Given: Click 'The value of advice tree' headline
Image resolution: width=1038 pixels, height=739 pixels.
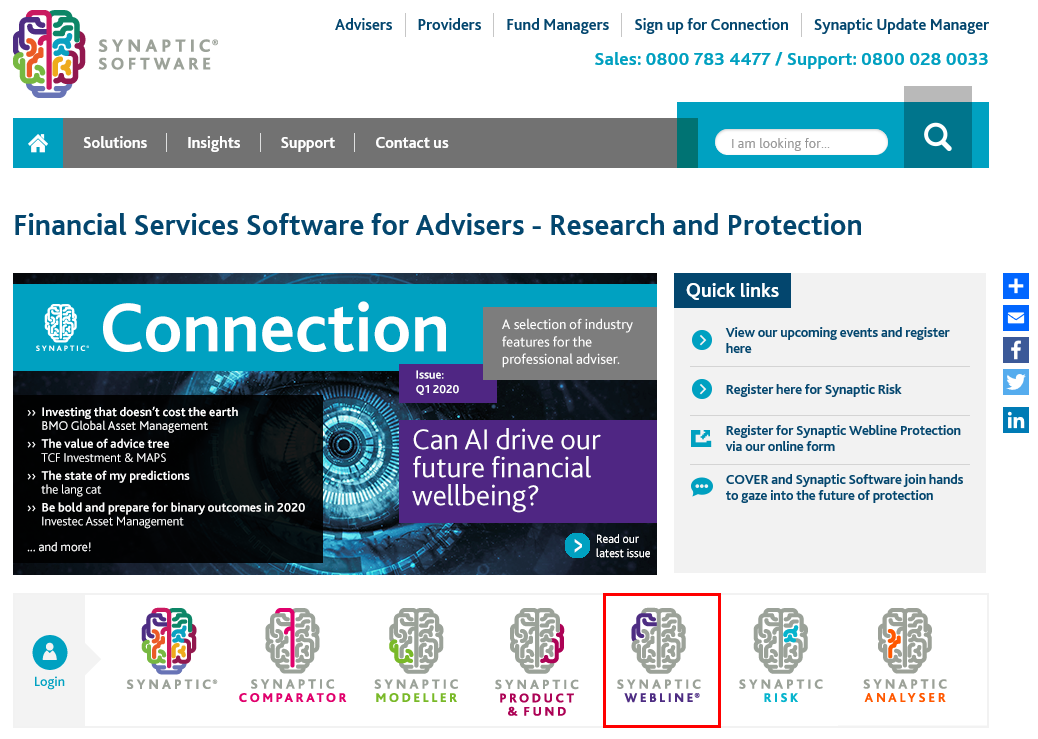Looking at the screenshot, I should (x=105, y=444).
